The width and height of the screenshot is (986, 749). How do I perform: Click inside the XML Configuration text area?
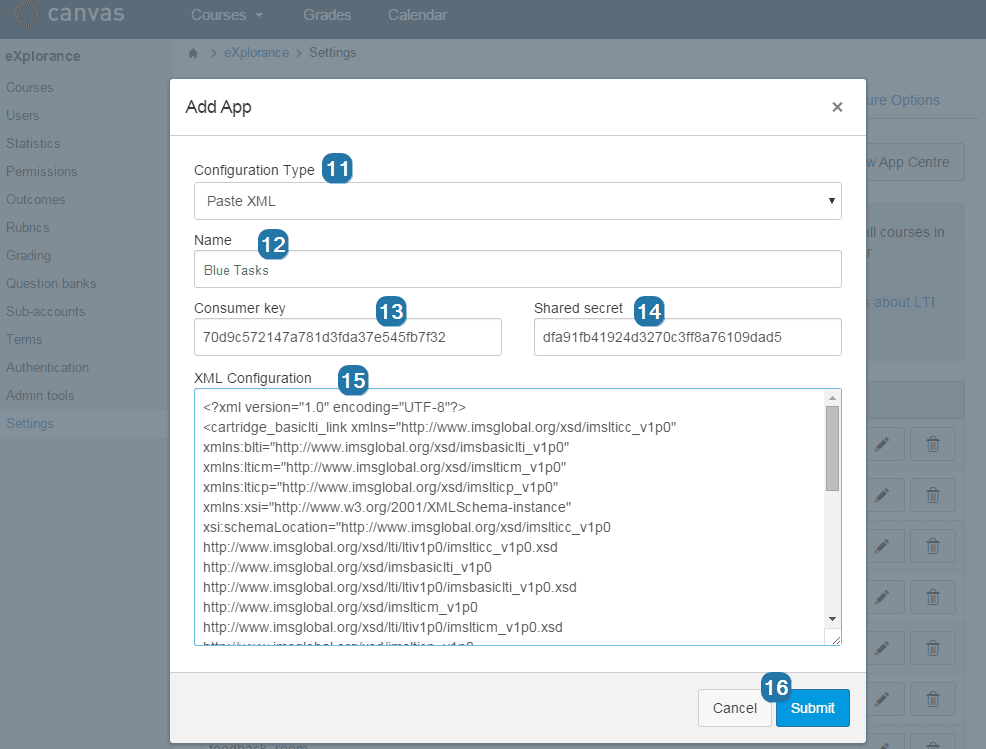click(509, 517)
